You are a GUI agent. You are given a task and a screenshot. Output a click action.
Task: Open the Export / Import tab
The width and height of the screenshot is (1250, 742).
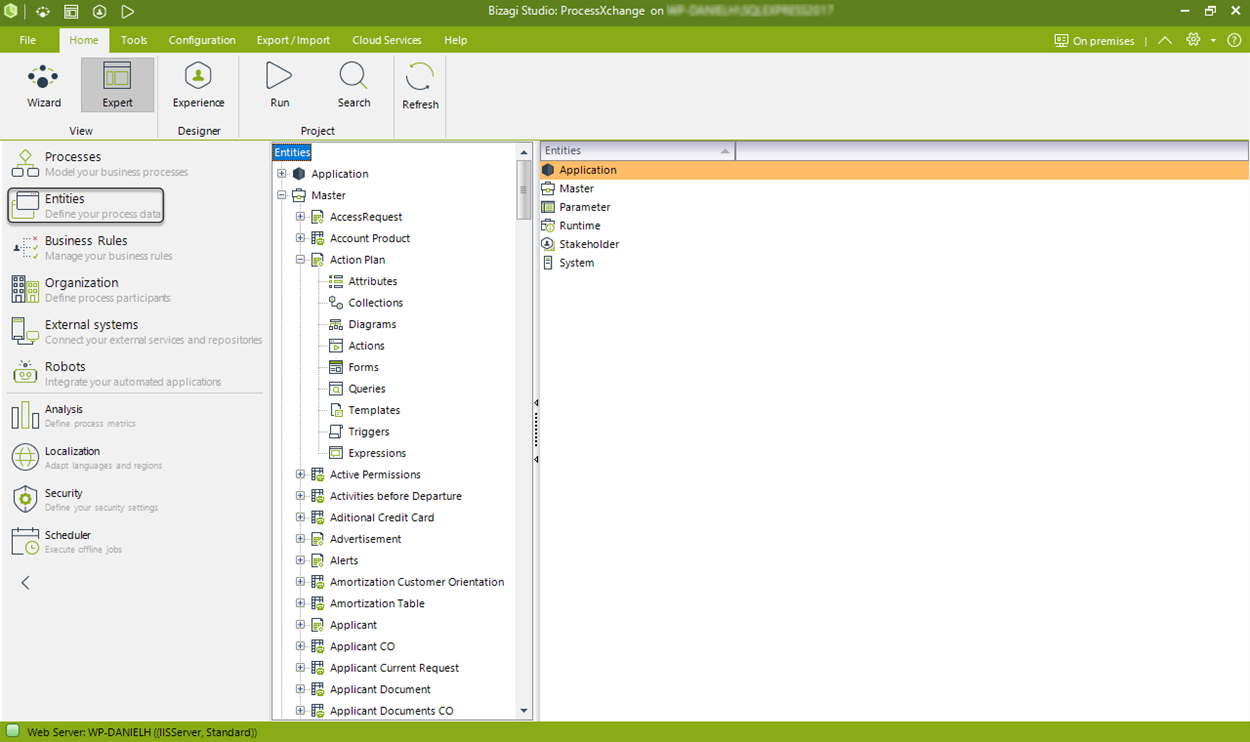click(293, 40)
